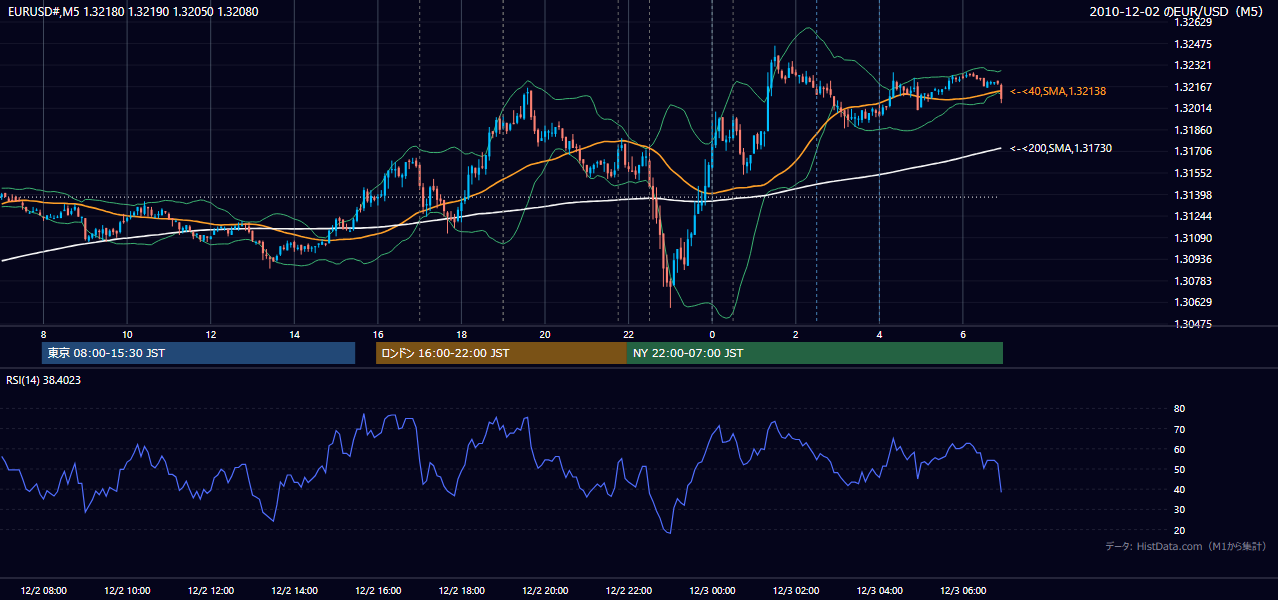Click price axis value 1.32167
Viewport: 1278px width, 600px height.
[1194, 87]
